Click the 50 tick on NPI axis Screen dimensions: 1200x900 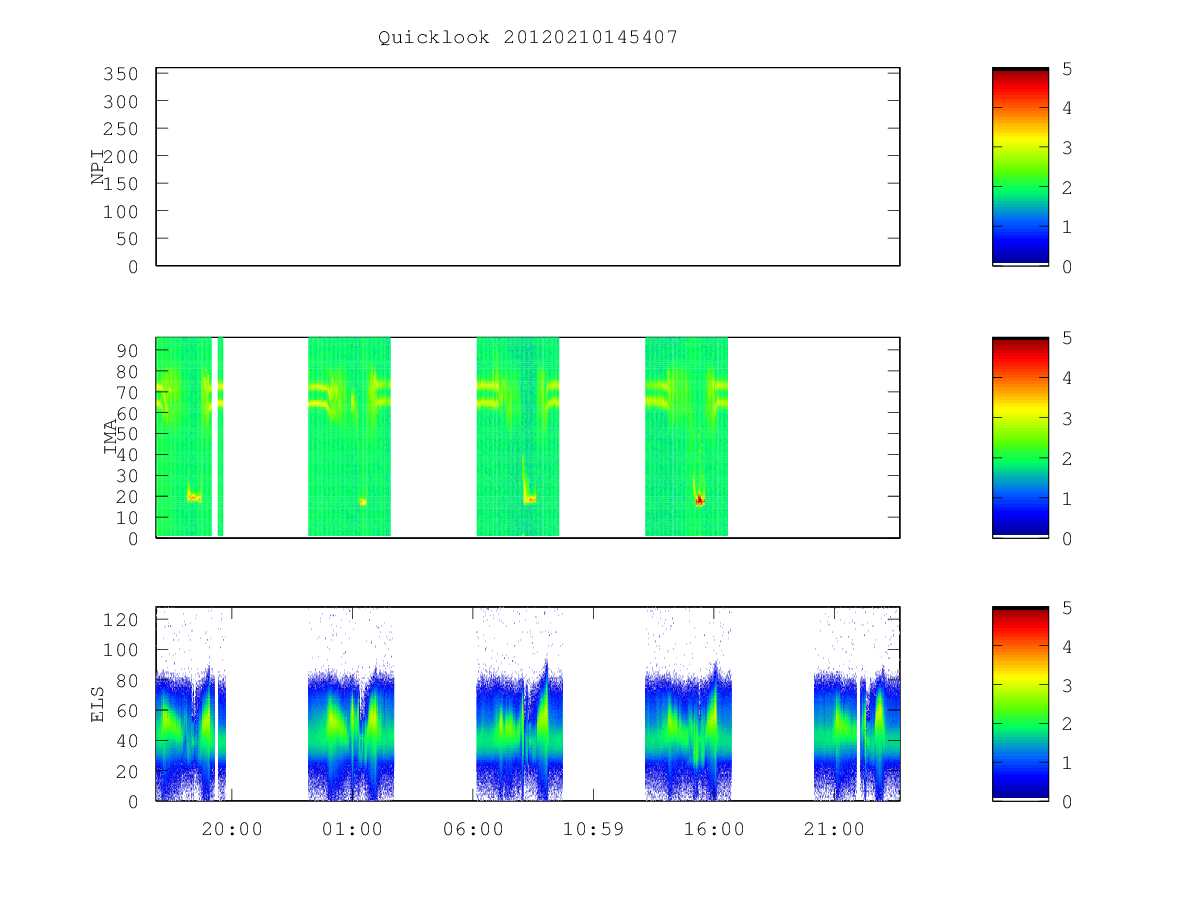pos(125,239)
